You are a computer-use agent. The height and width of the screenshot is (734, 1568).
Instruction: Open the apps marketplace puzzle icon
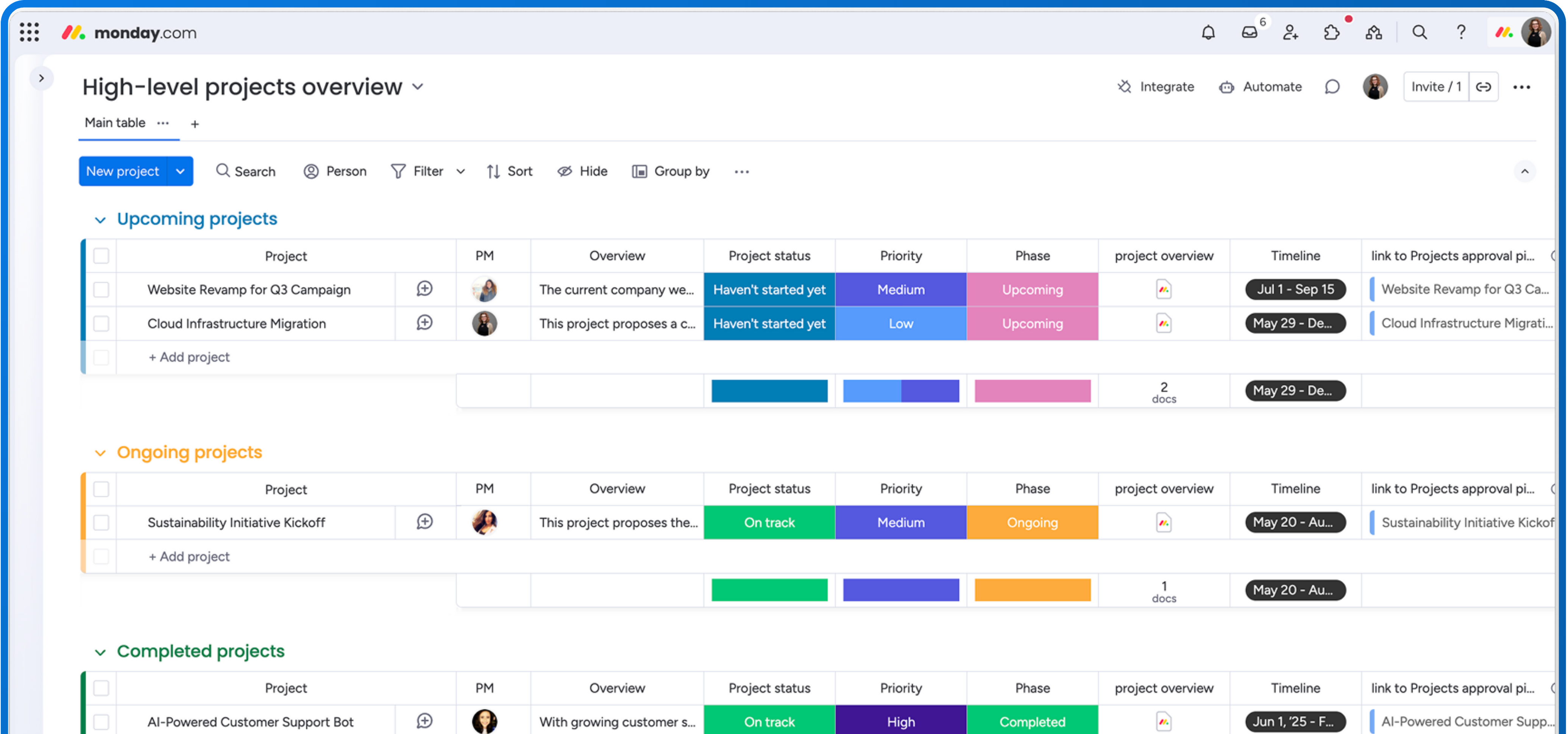coord(1331,32)
